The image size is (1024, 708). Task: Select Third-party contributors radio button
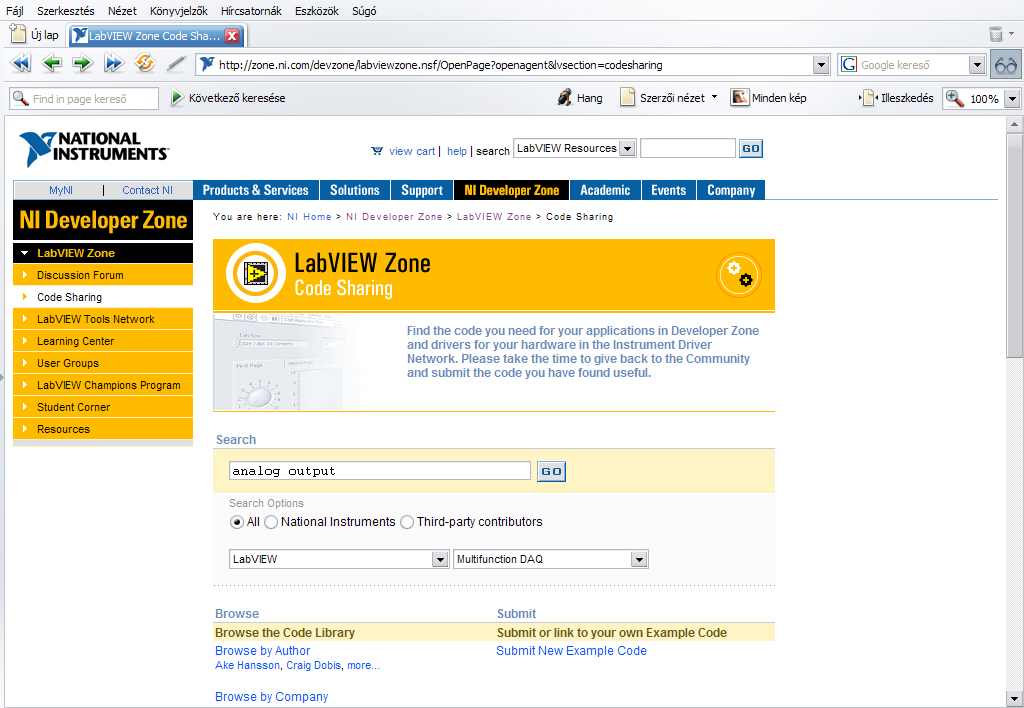click(407, 523)
